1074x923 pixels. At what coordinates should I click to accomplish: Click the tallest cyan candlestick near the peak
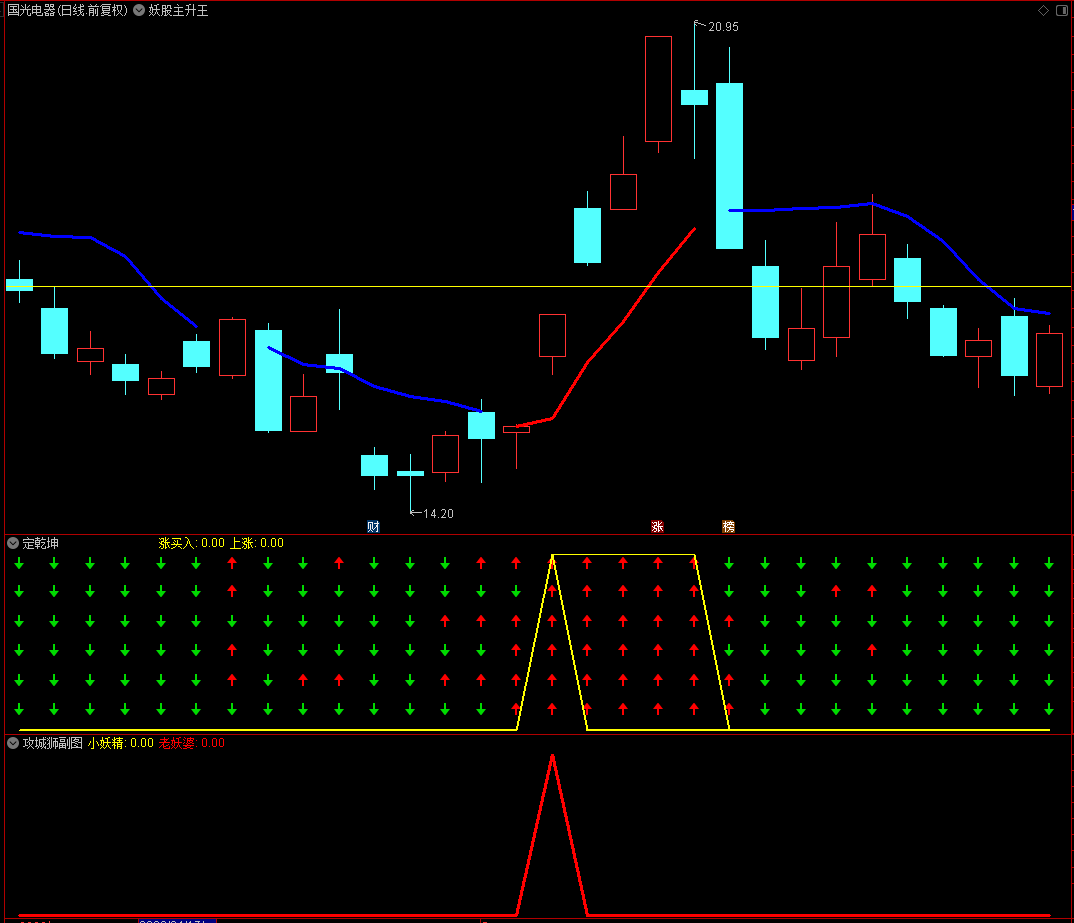(x=729, y=166)
